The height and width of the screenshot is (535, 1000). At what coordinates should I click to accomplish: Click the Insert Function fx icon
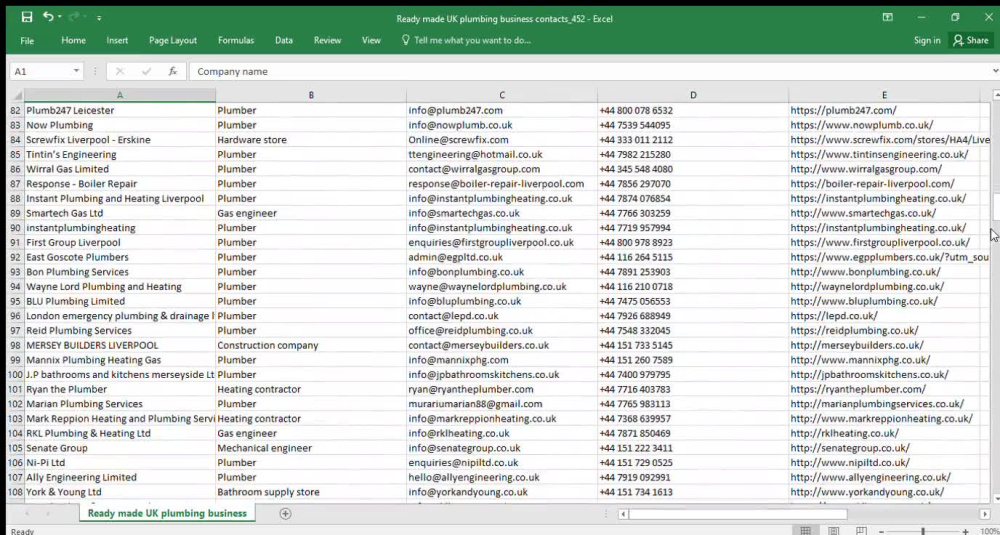(173, 71)
